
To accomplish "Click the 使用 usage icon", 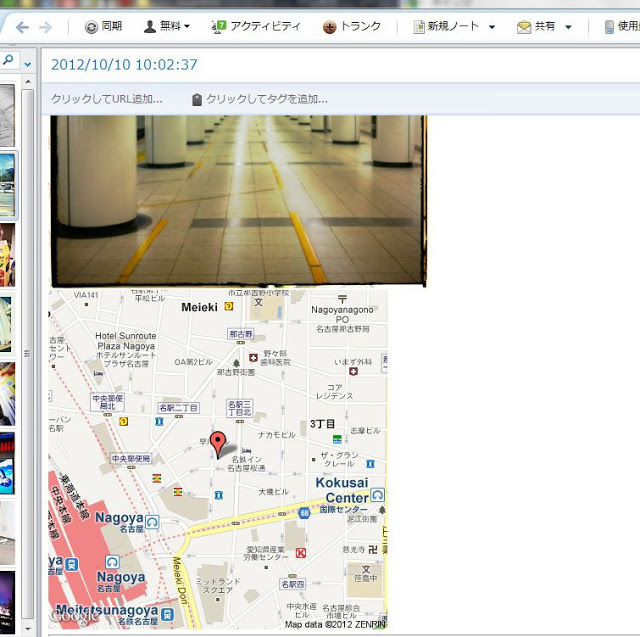I will click(609, 27).
